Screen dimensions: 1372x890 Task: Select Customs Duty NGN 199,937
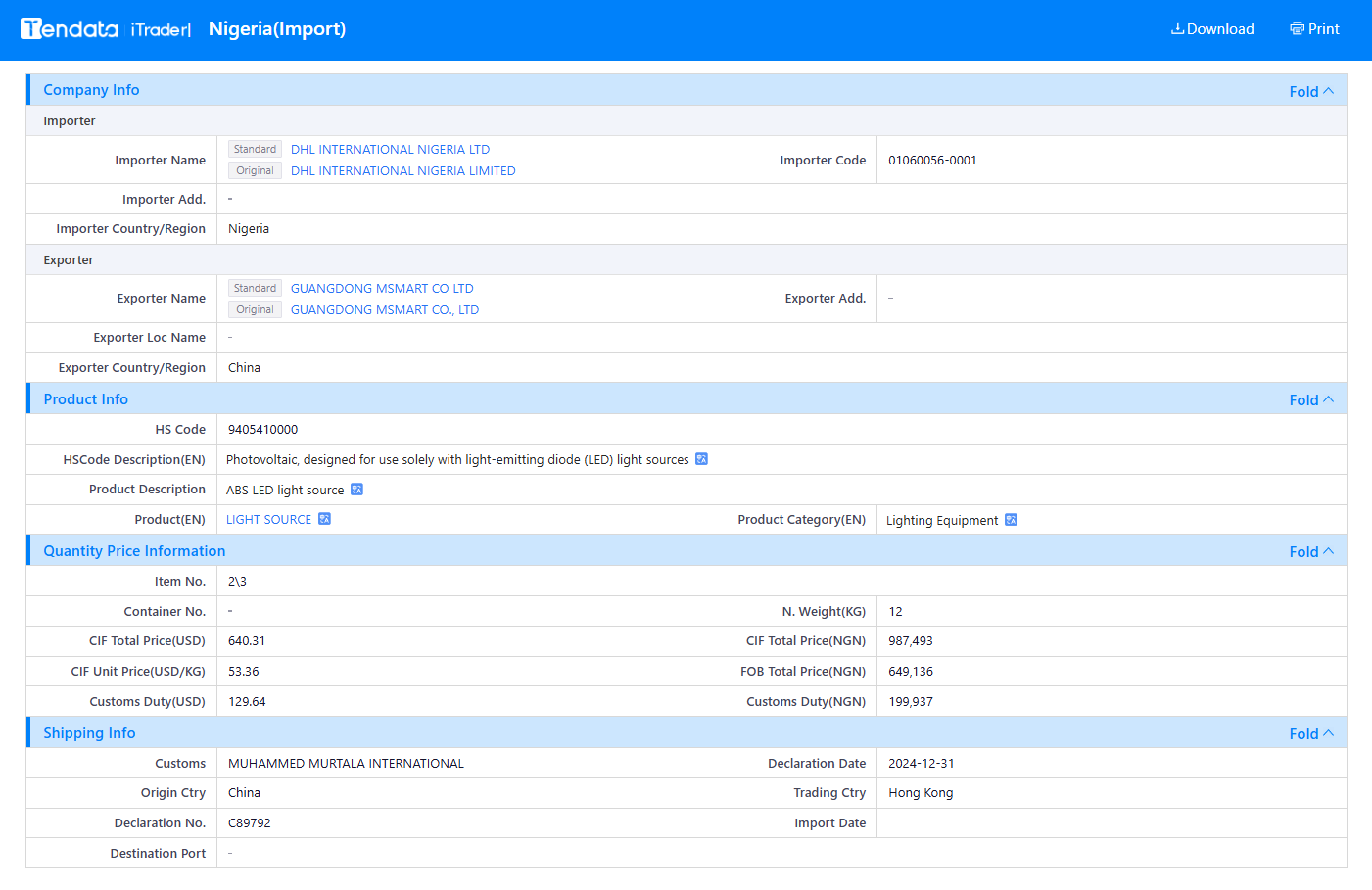coord(911,702)
